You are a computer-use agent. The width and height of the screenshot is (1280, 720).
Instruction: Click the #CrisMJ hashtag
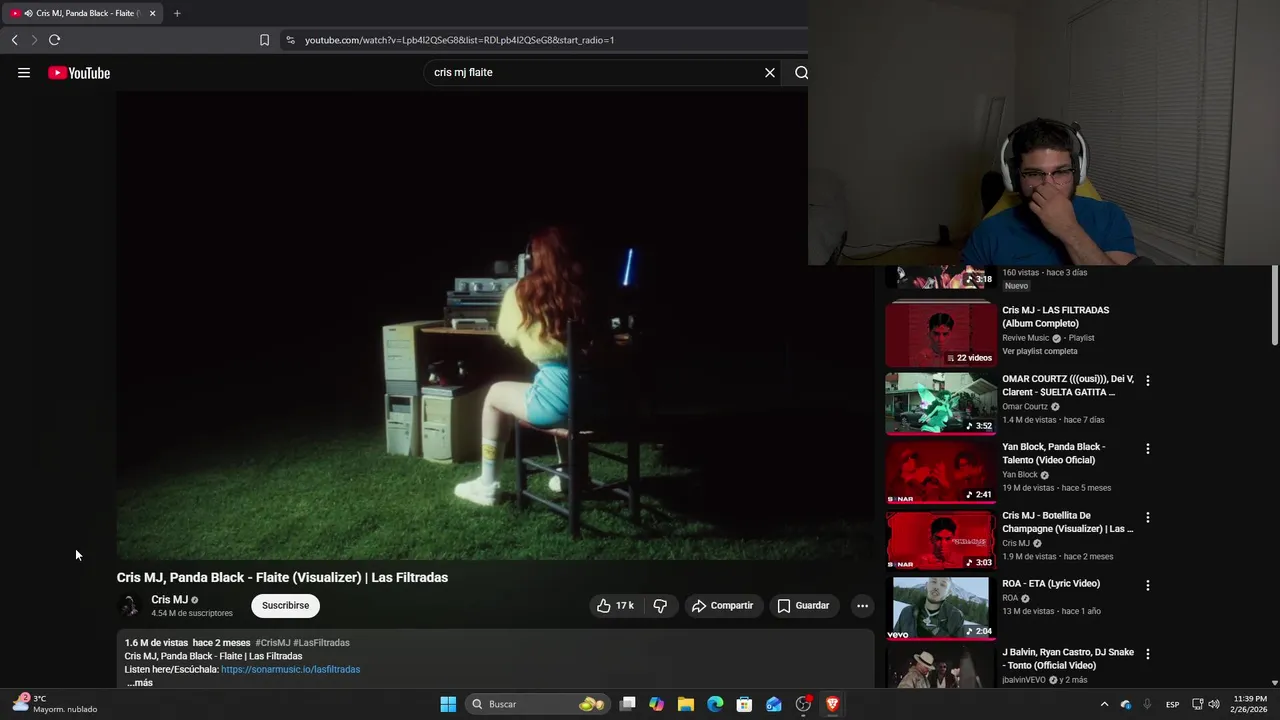pos(272,643)
